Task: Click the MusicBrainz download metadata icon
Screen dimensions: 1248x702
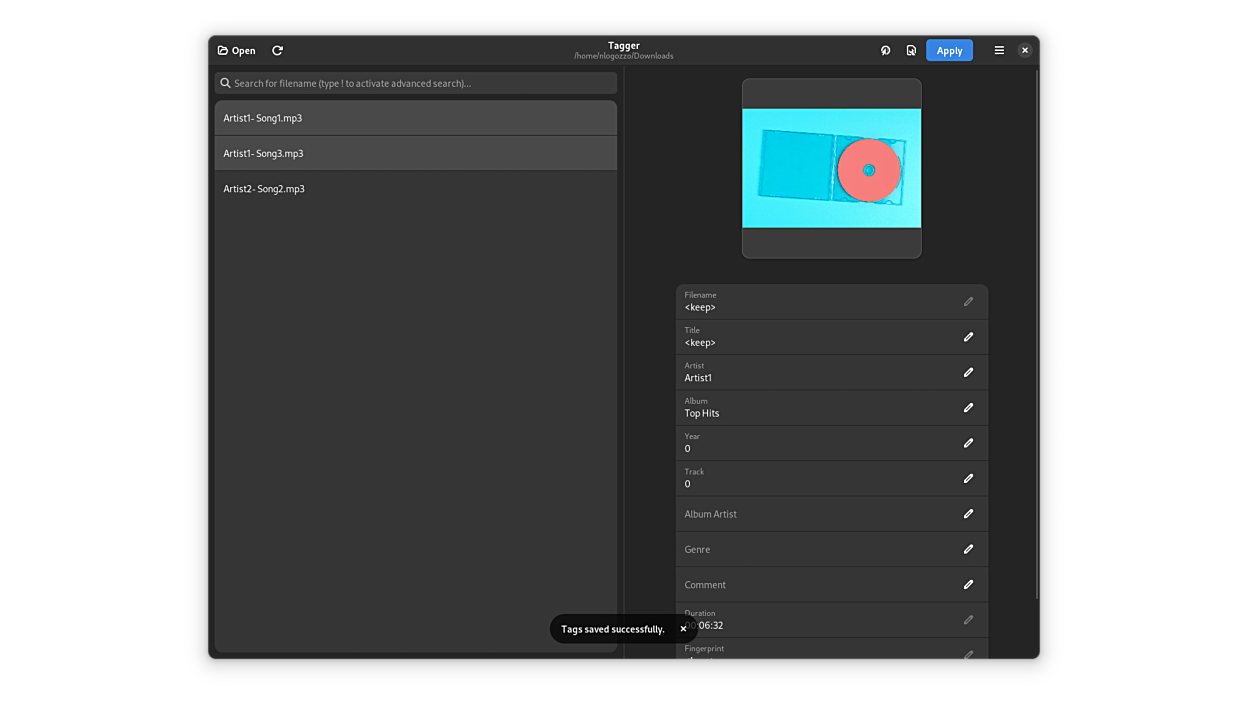Action: (x=885, y=50)
